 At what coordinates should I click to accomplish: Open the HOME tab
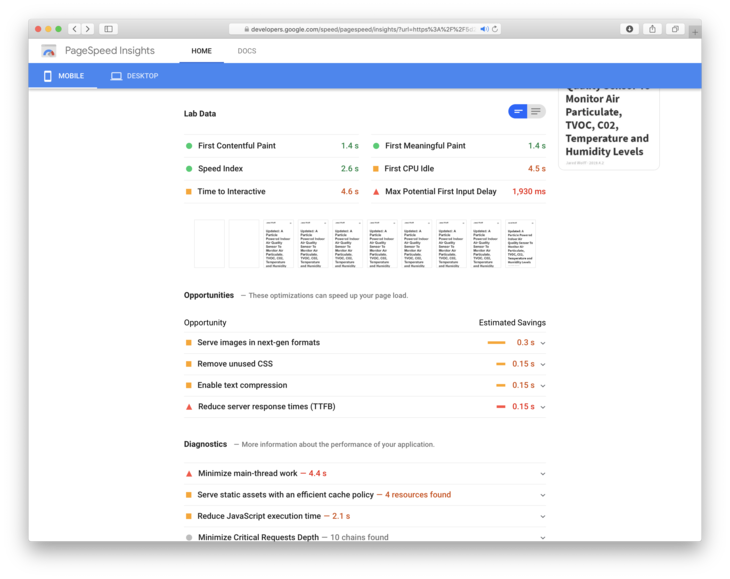[x=201, y=51]
